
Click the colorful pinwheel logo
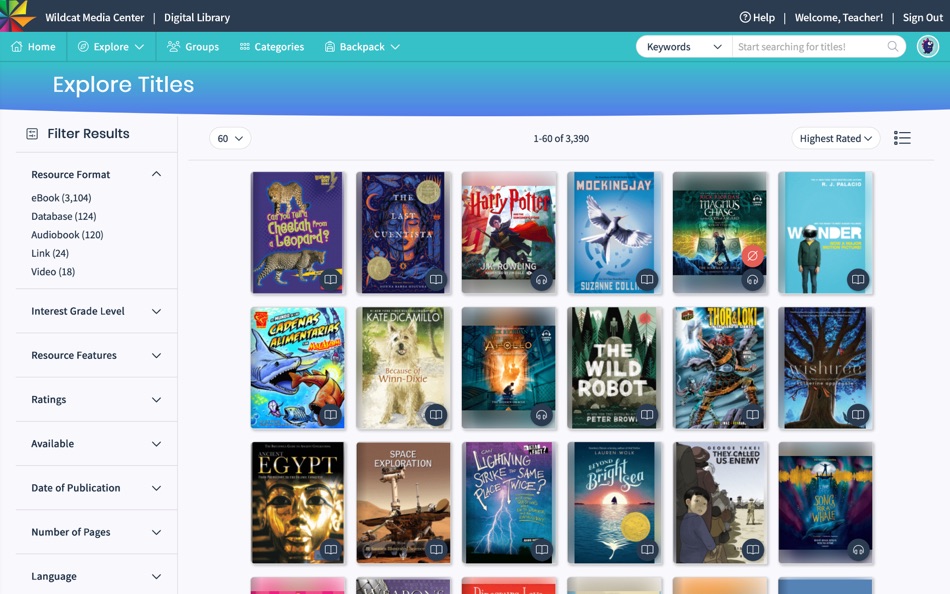click(17, 15)
